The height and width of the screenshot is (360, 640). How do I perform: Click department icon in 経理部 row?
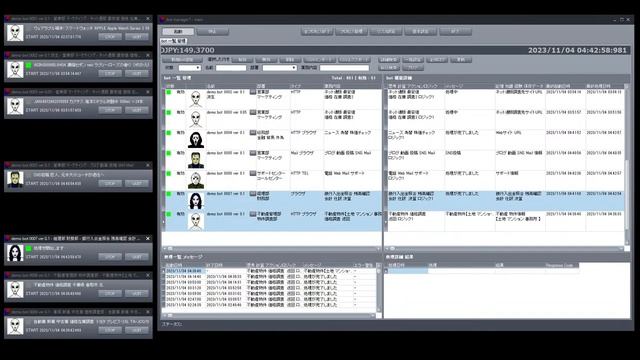(x=253, y=194)
